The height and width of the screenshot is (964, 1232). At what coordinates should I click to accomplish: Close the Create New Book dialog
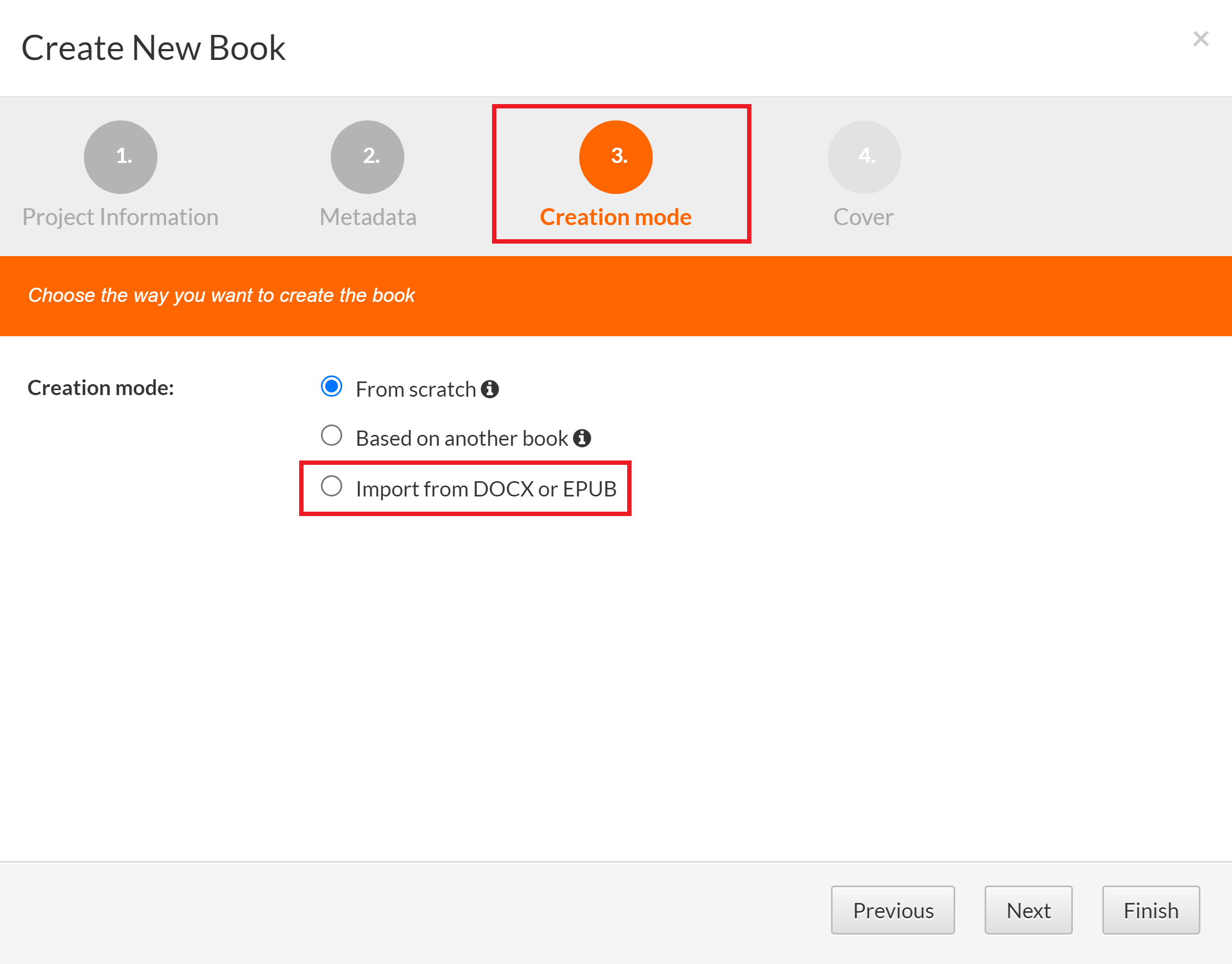[x=1200, y=39]
